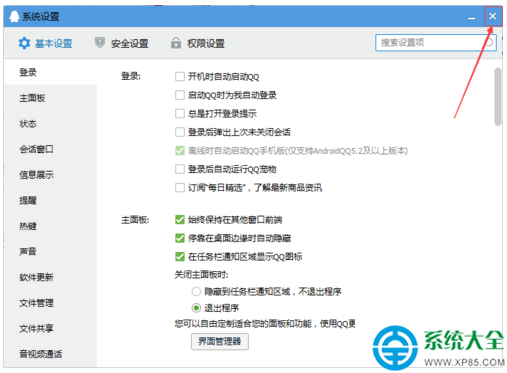Screen dimensions: 507x373
Task: Uncheck 始终保持在其他窗口前端
Action: pyautogui.click(x=180, y=220)
